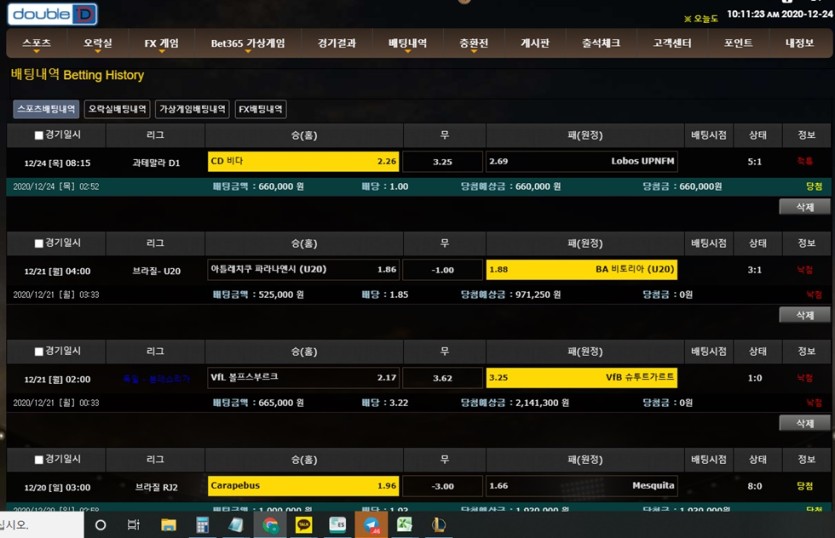Delete the first bet with 삭제 button

click(804, 207)
